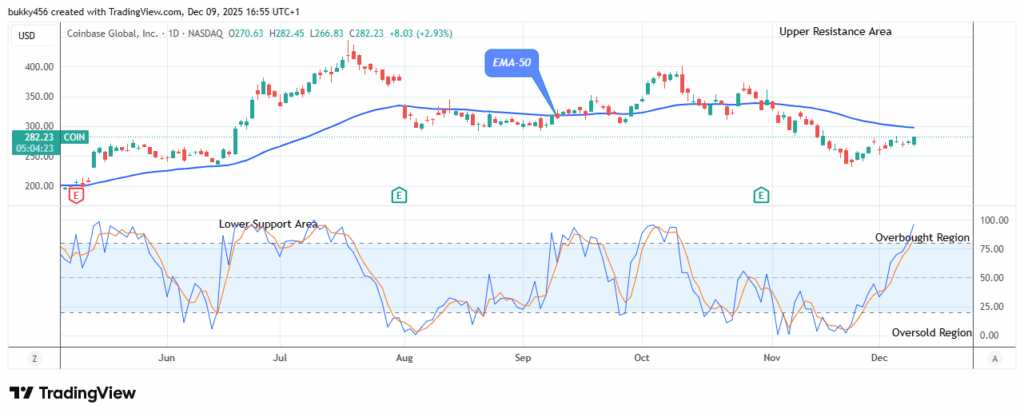Screen dimensions: 1024x417
Task: Click the open value O270.63
Action: (244, 32)
